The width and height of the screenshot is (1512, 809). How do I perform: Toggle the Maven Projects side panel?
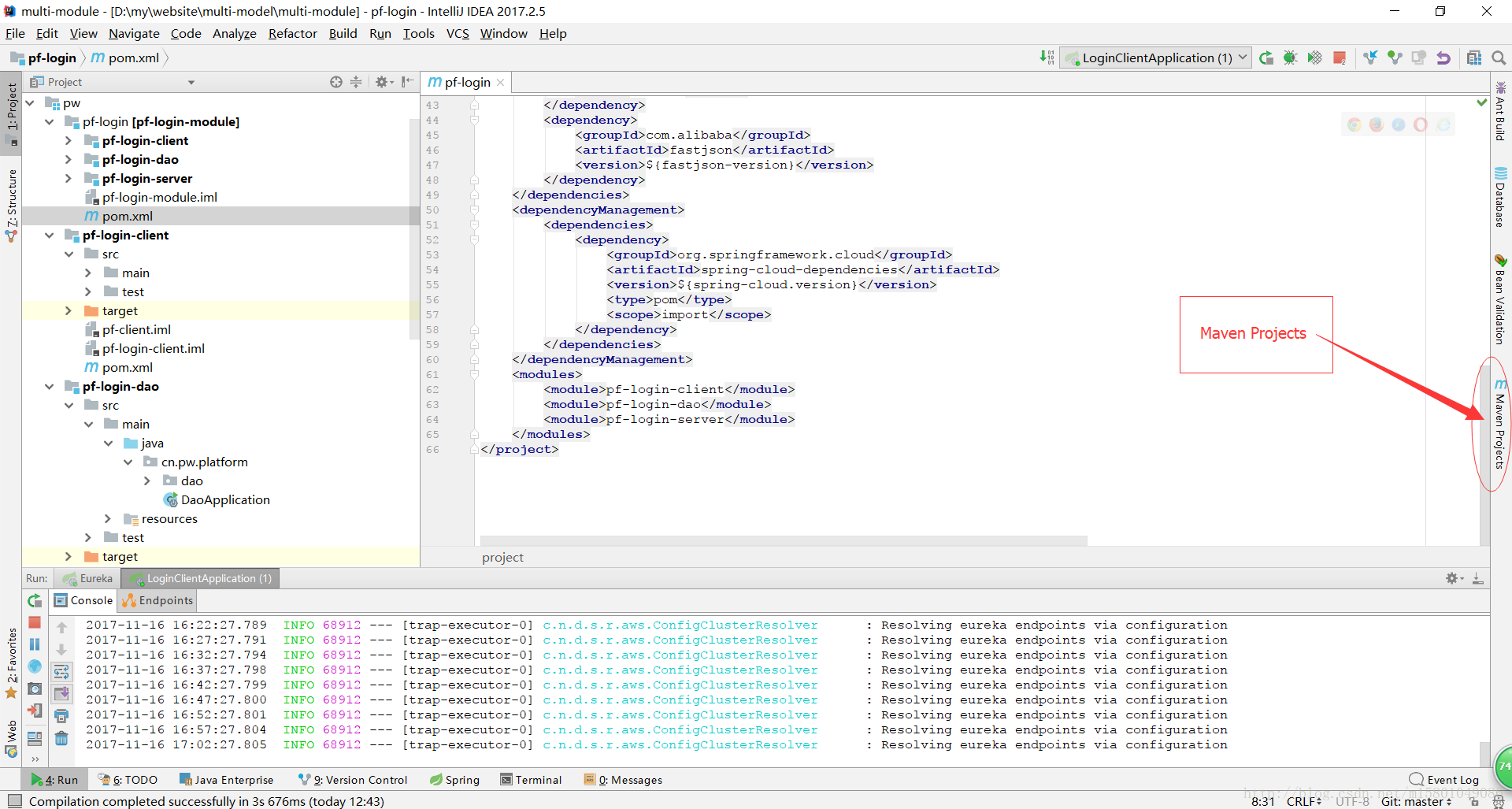click(x=1500, y=424)
